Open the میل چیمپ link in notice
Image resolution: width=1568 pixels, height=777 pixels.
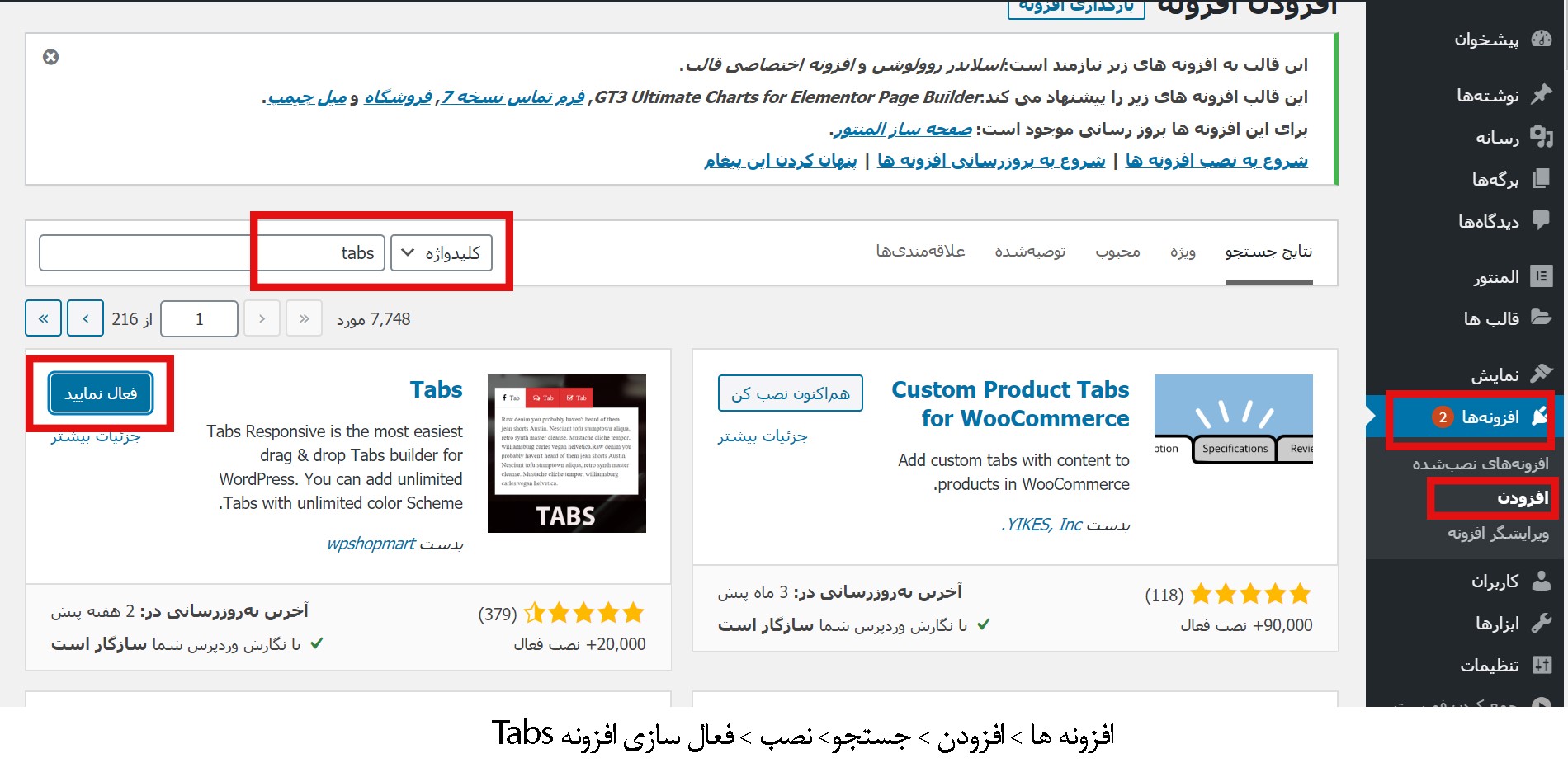(x=307, y=97)
